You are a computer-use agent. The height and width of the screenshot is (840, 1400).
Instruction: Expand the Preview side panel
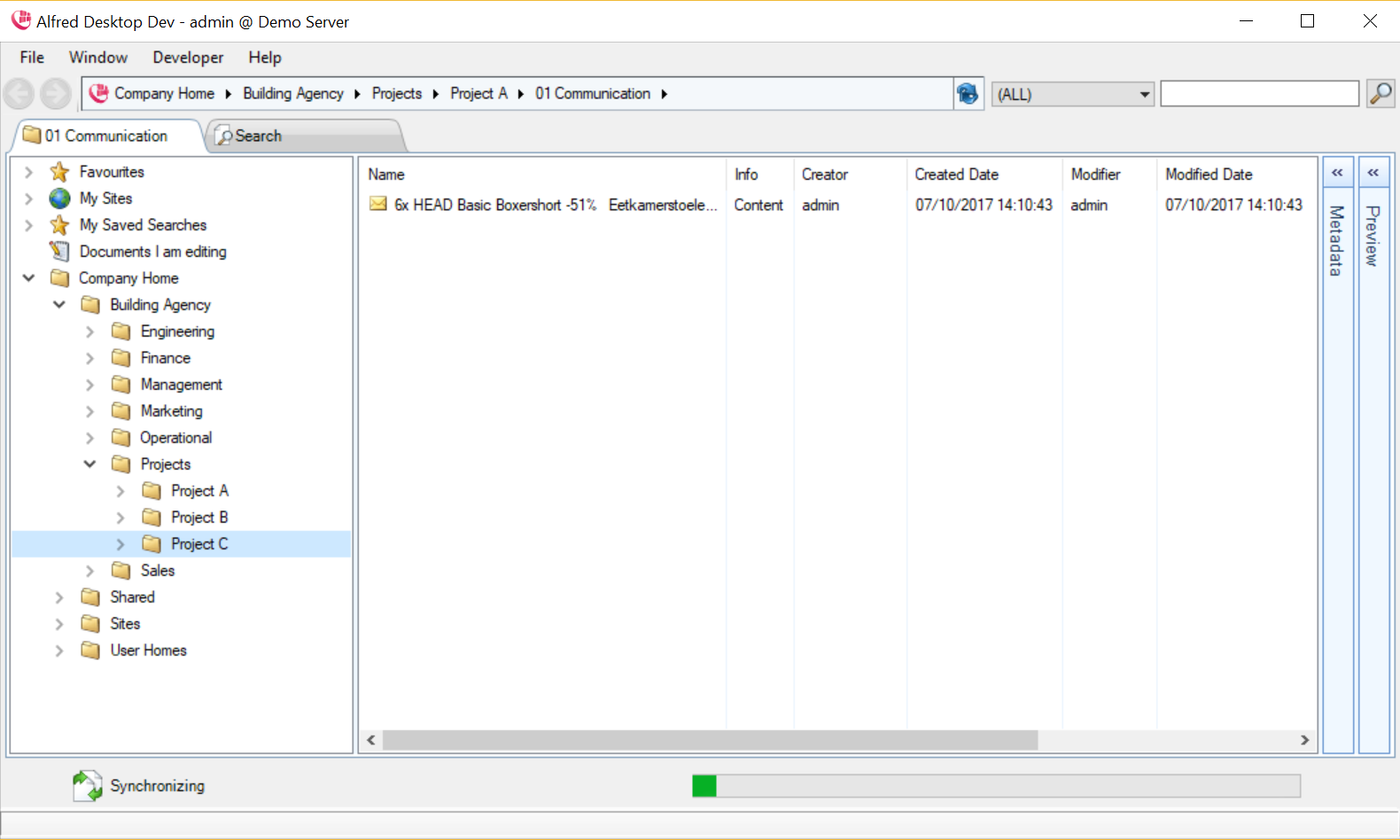pyautogui.click(x=1373, y=173)
